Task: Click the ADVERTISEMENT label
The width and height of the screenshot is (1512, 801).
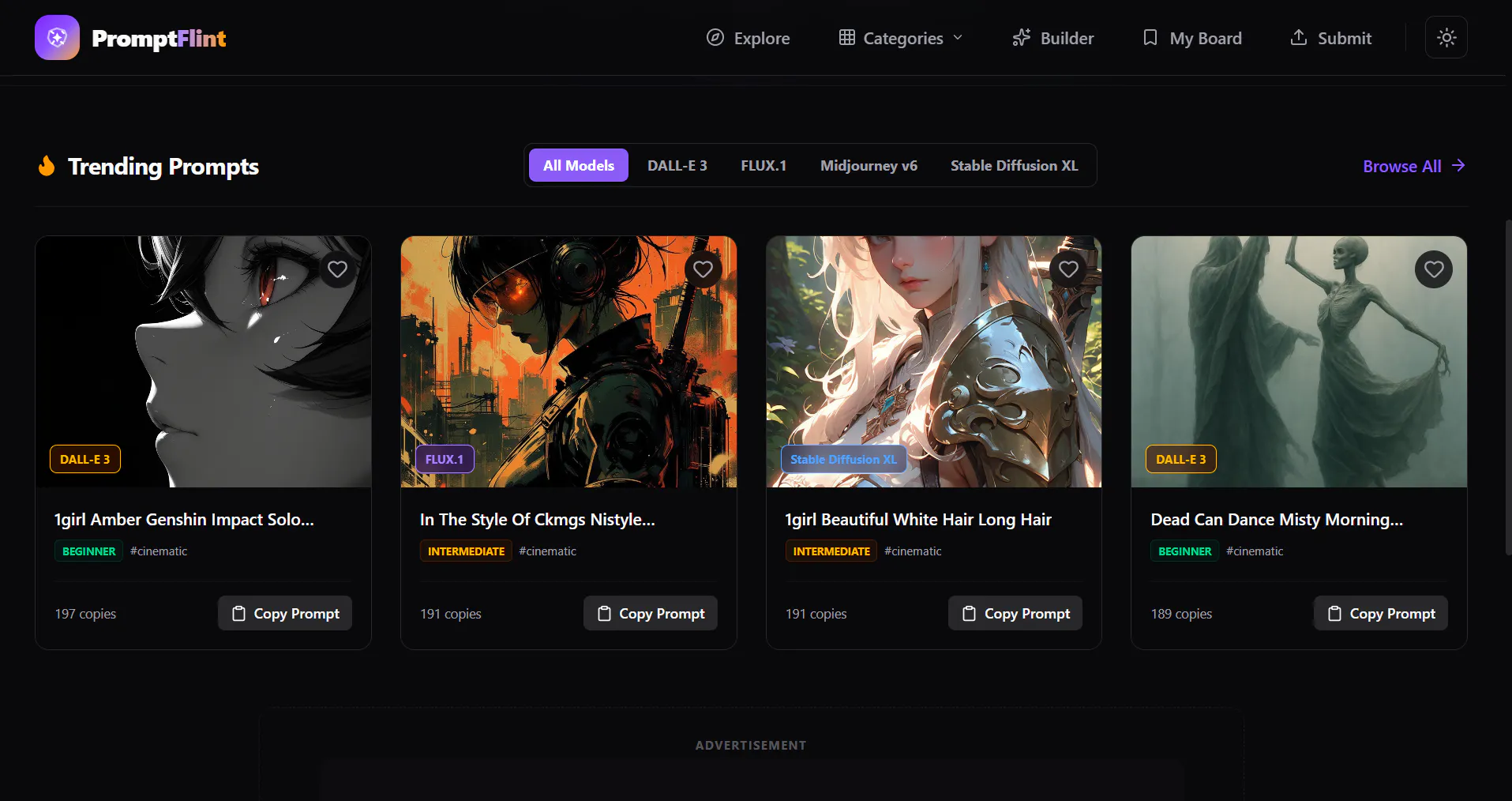Action: tap(751, 745)
